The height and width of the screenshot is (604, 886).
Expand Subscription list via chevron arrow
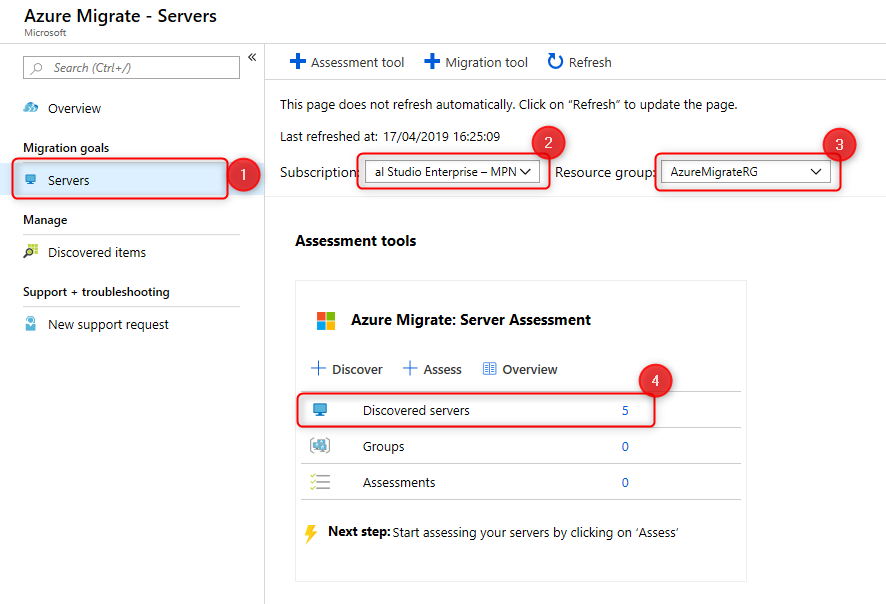coord(525,172)
